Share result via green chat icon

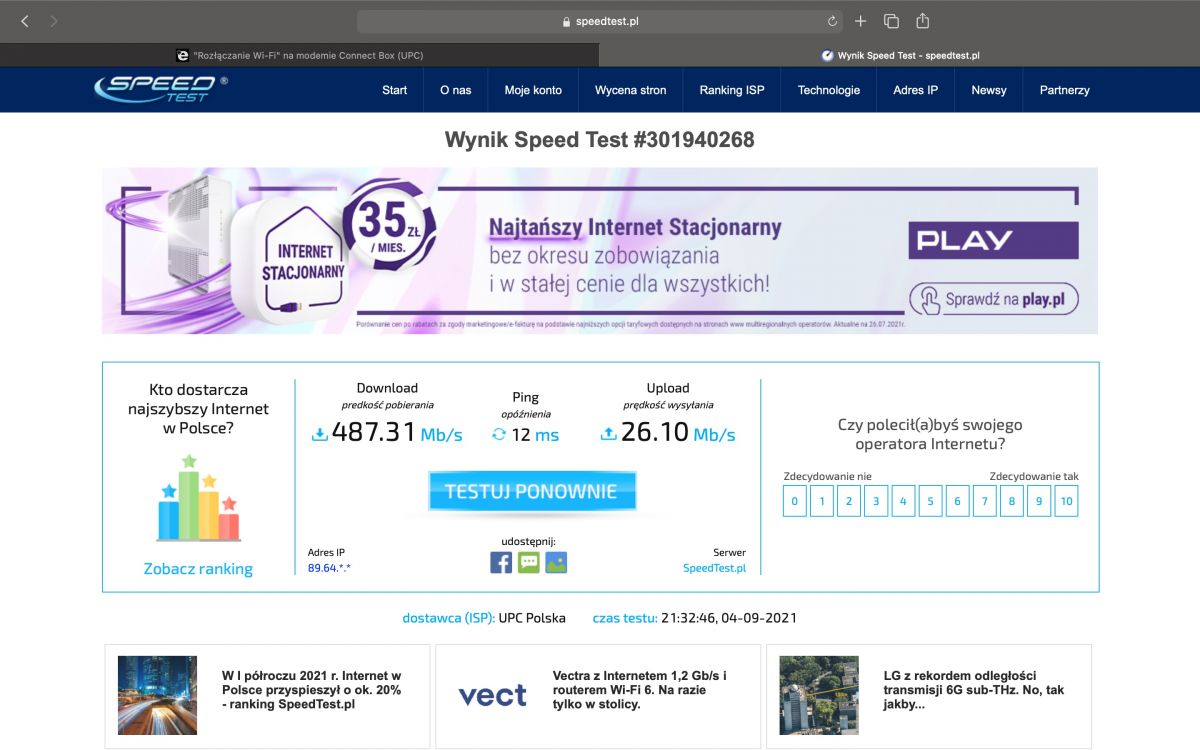(529, 562)
